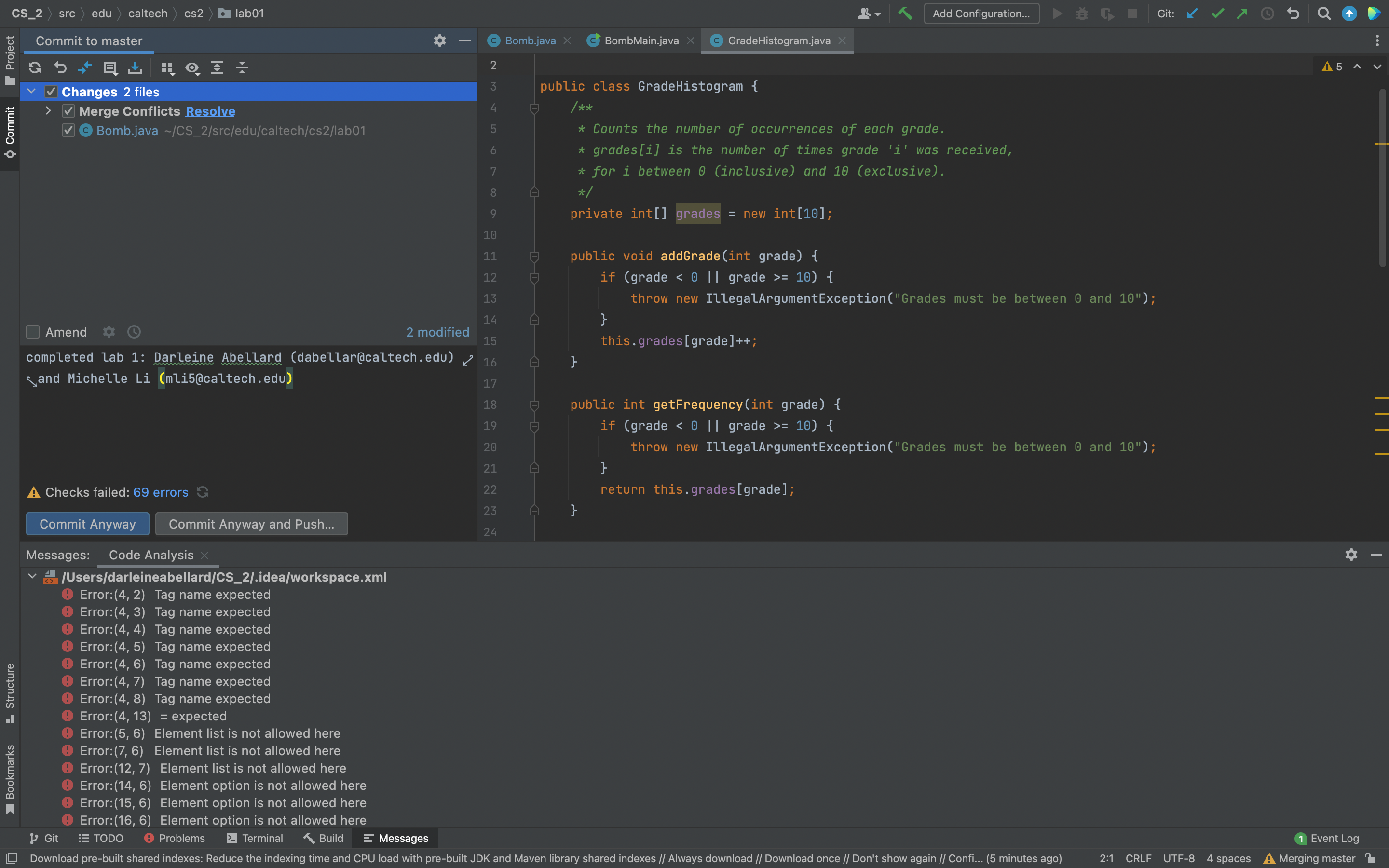Click the Shelve Silently icon in the commit toolbar

[135, 68]
